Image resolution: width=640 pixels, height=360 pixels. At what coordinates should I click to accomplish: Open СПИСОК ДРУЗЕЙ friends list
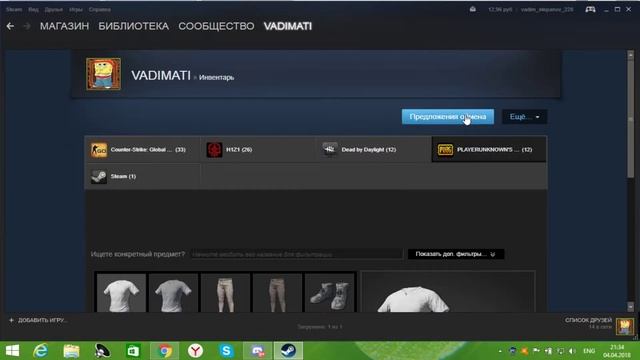(x=588, y=320)
